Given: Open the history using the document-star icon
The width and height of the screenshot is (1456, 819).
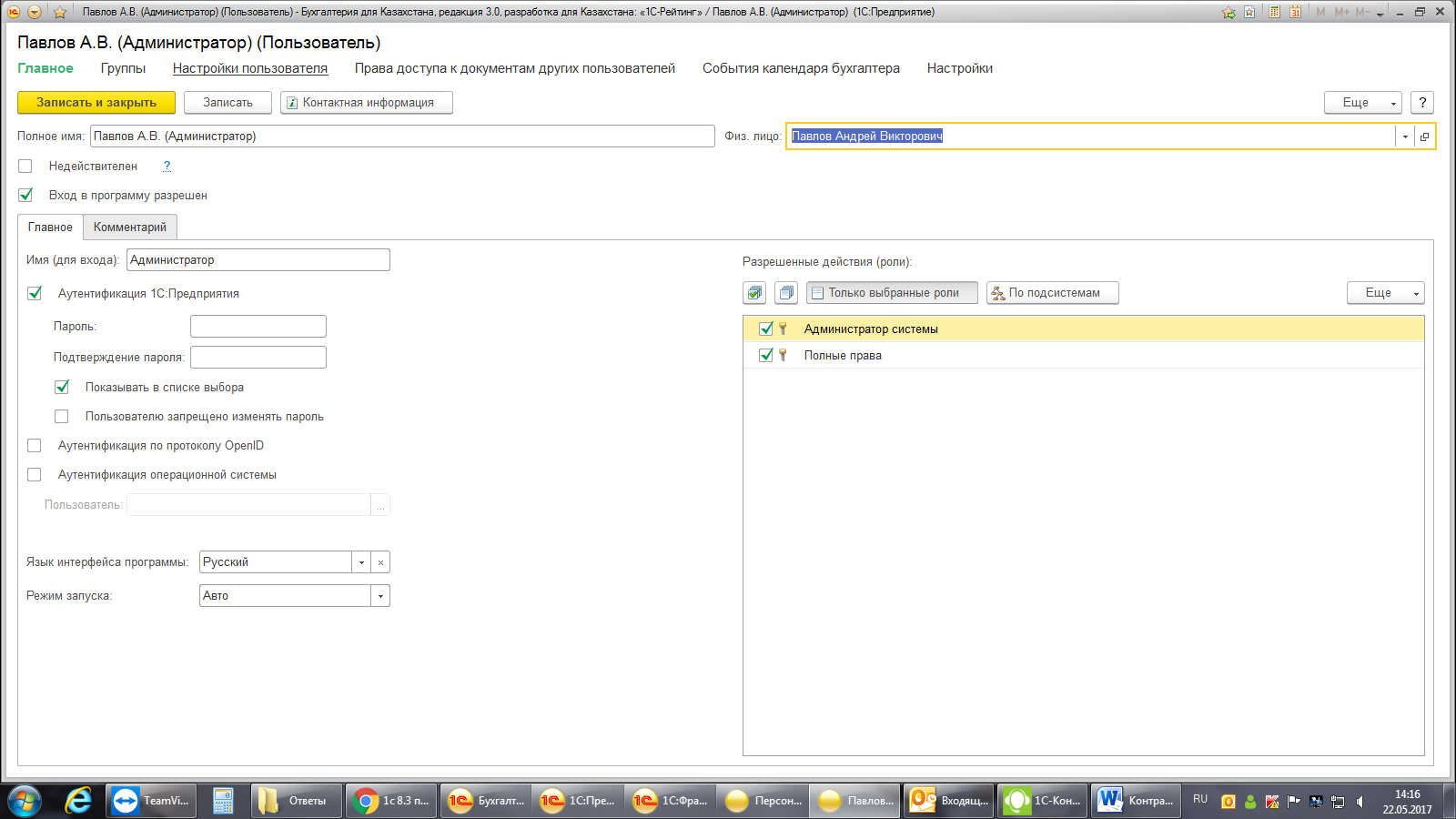Looking at the screenshot, I should click(x=1249, y=12).
